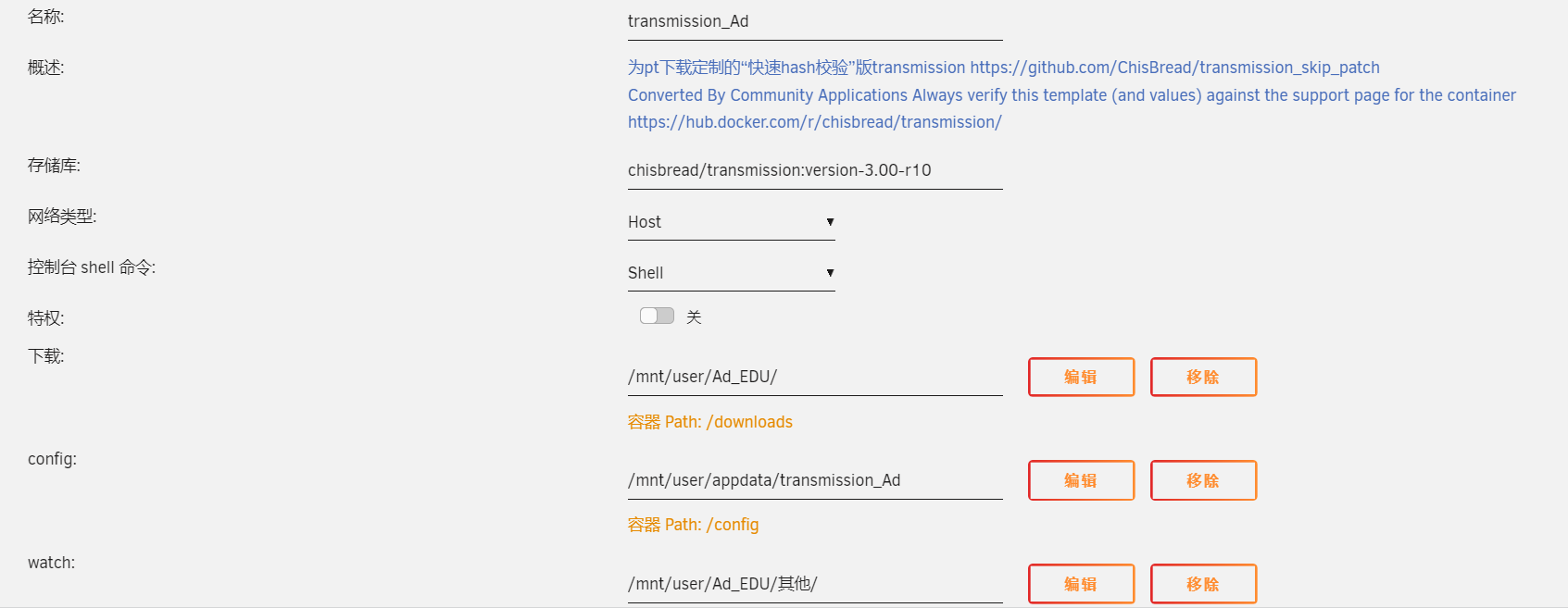The image size is (1568, 608).
Task: Toggle the 特权 privileged switch on
Action: tap(656, 315)
